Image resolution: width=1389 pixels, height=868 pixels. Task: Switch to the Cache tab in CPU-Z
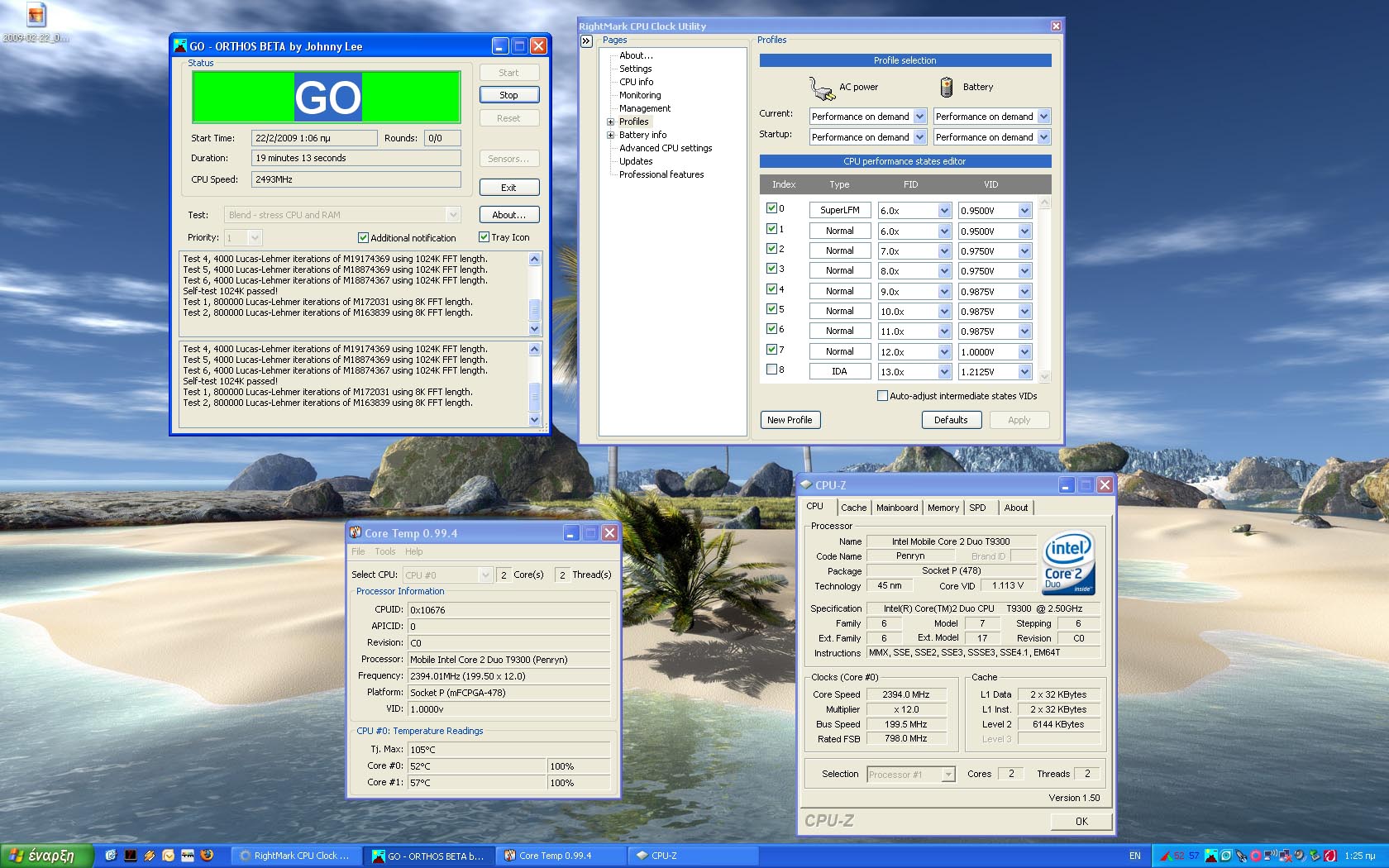click(x=853, y=508)
